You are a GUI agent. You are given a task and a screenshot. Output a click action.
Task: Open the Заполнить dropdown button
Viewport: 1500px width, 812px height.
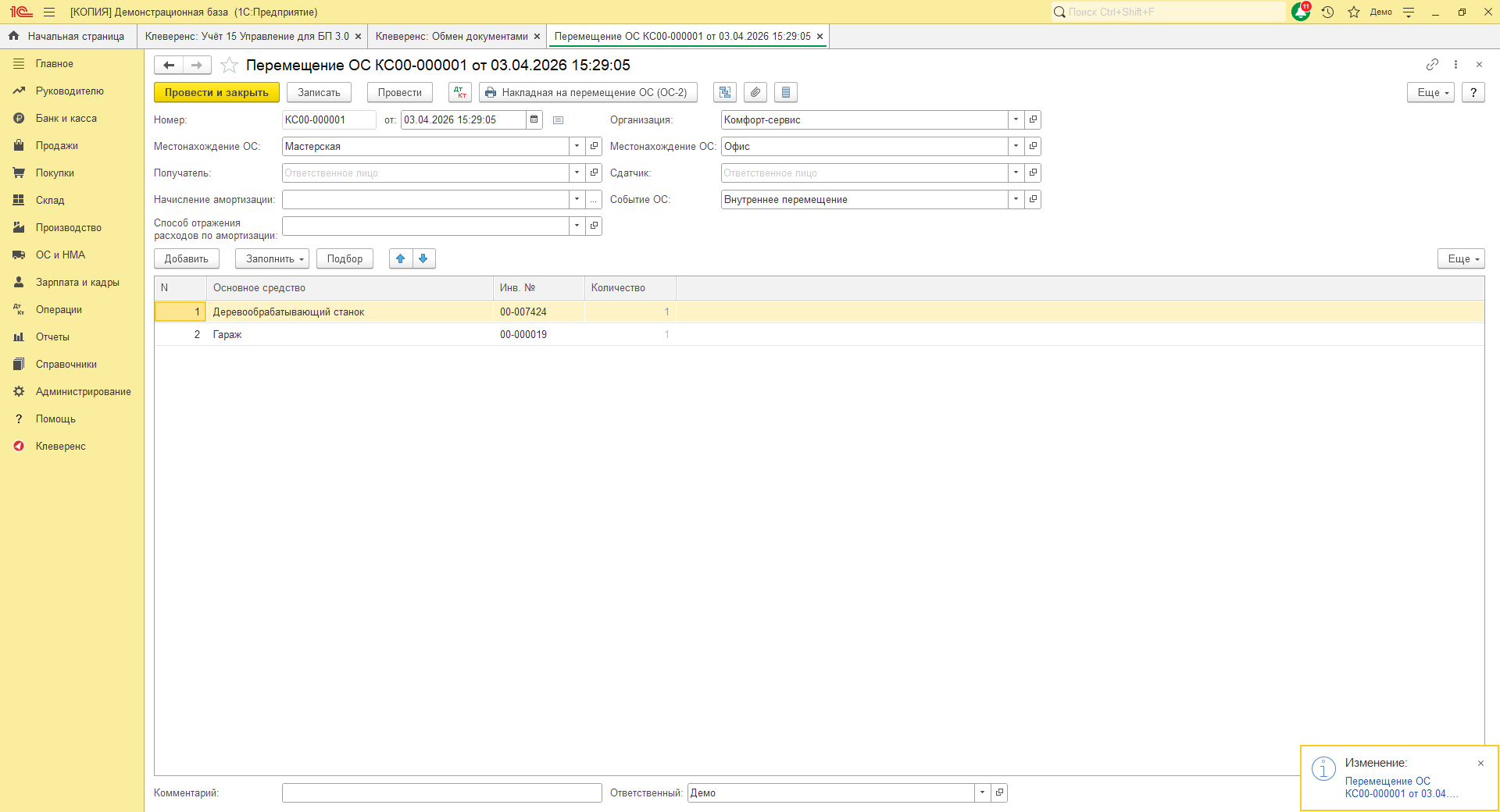(272, 258)
